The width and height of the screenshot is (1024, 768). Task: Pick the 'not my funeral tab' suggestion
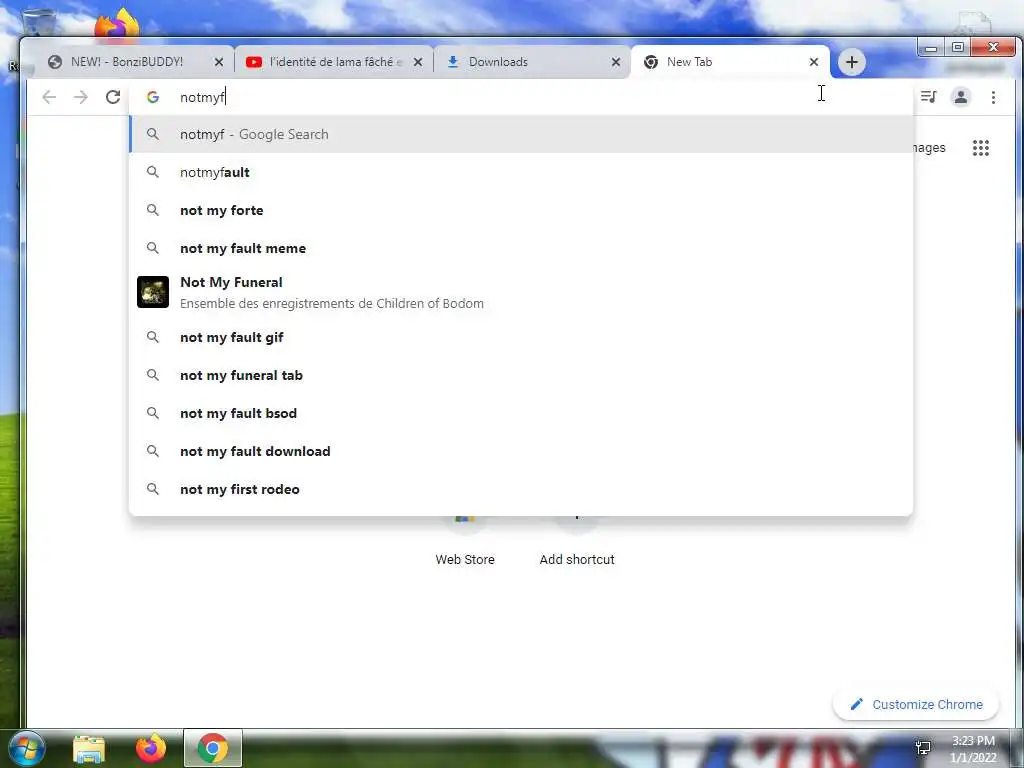pyautogui.click(x=521, y=375)
